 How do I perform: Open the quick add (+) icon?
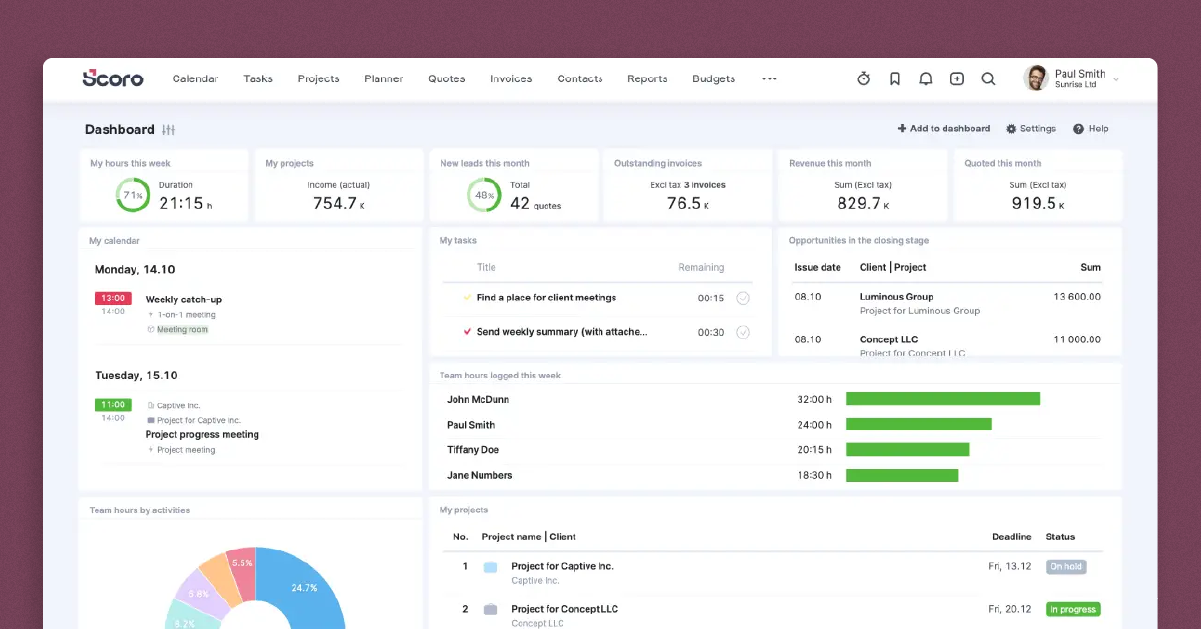956,78
